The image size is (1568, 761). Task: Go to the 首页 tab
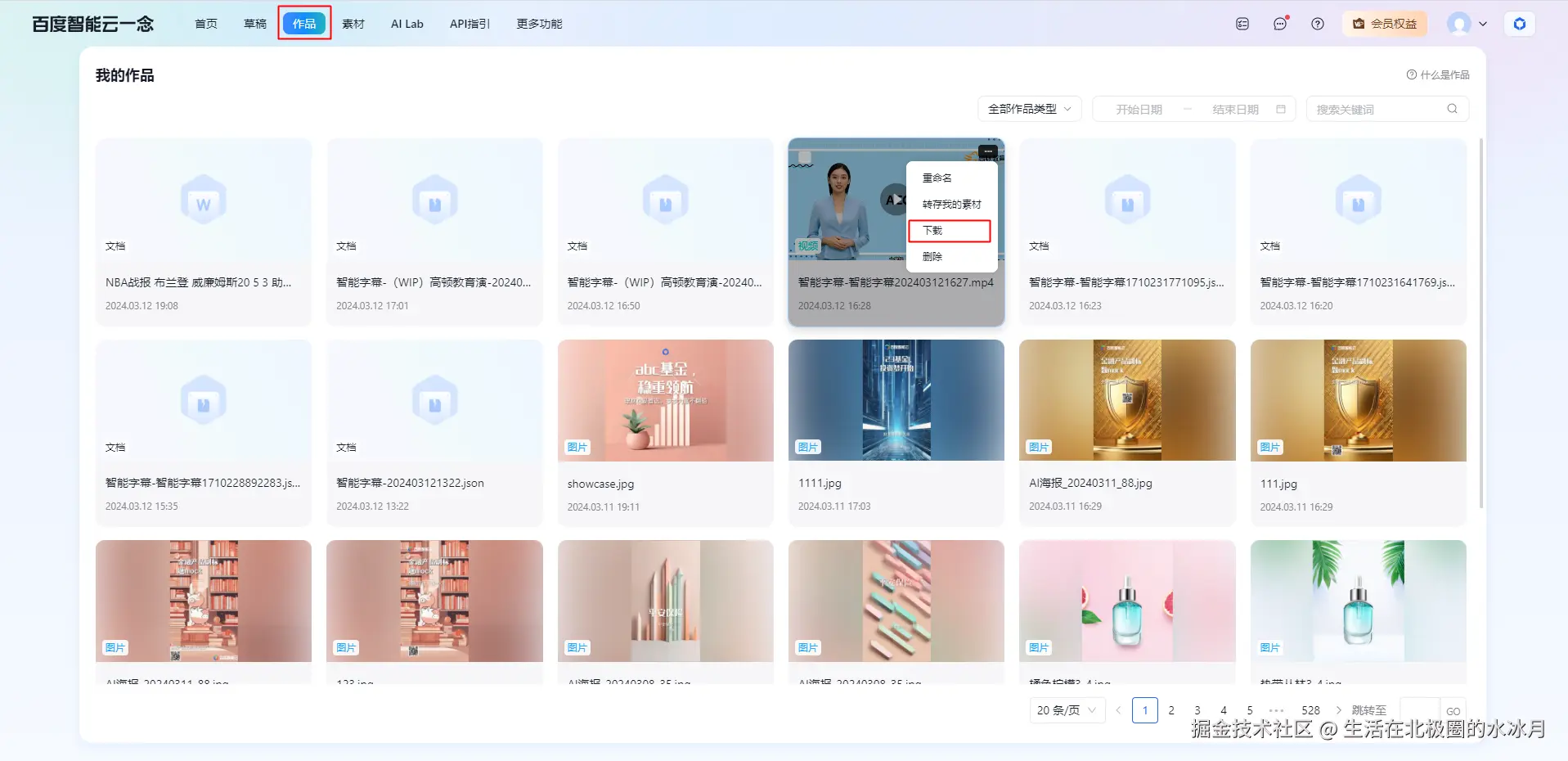click(206, 24)
